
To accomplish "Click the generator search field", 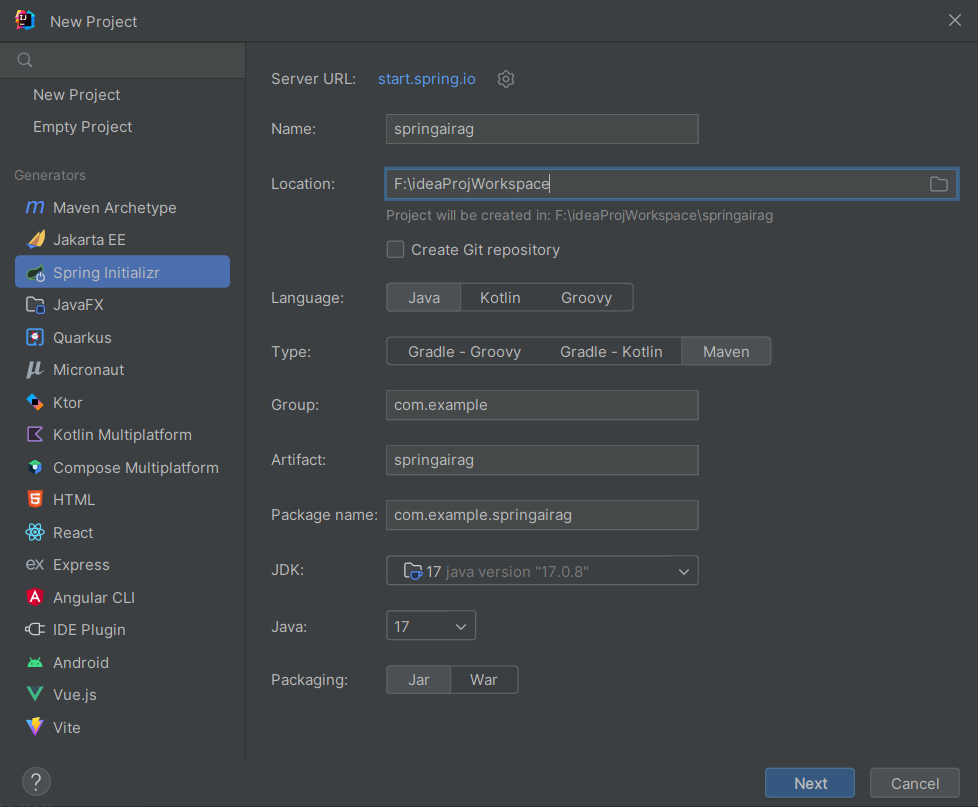I will tap(123, 60).
